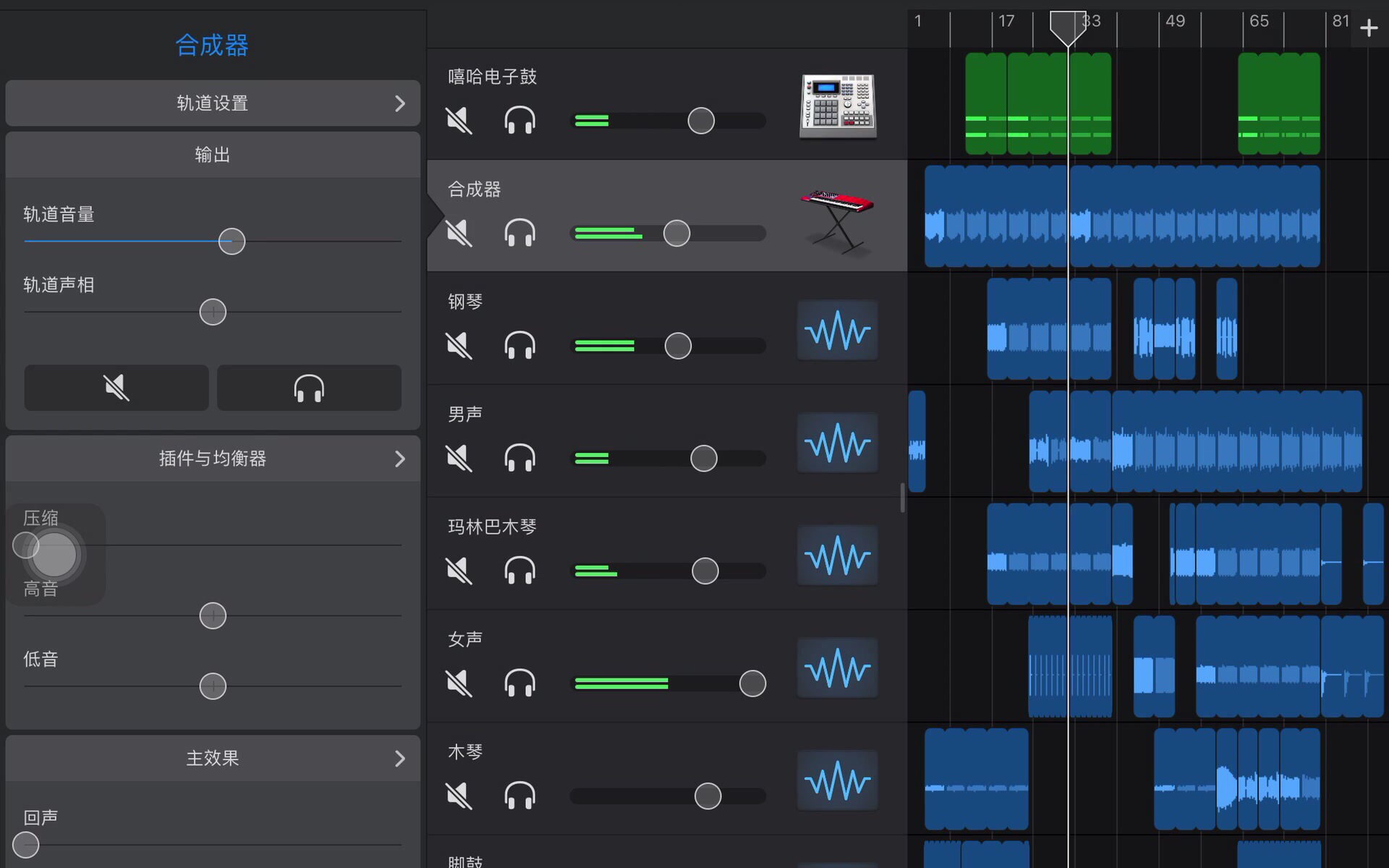Click the playhead marker on the ruler
The width and height of the screenshot is (1389, 868).
click(1068, 28)
